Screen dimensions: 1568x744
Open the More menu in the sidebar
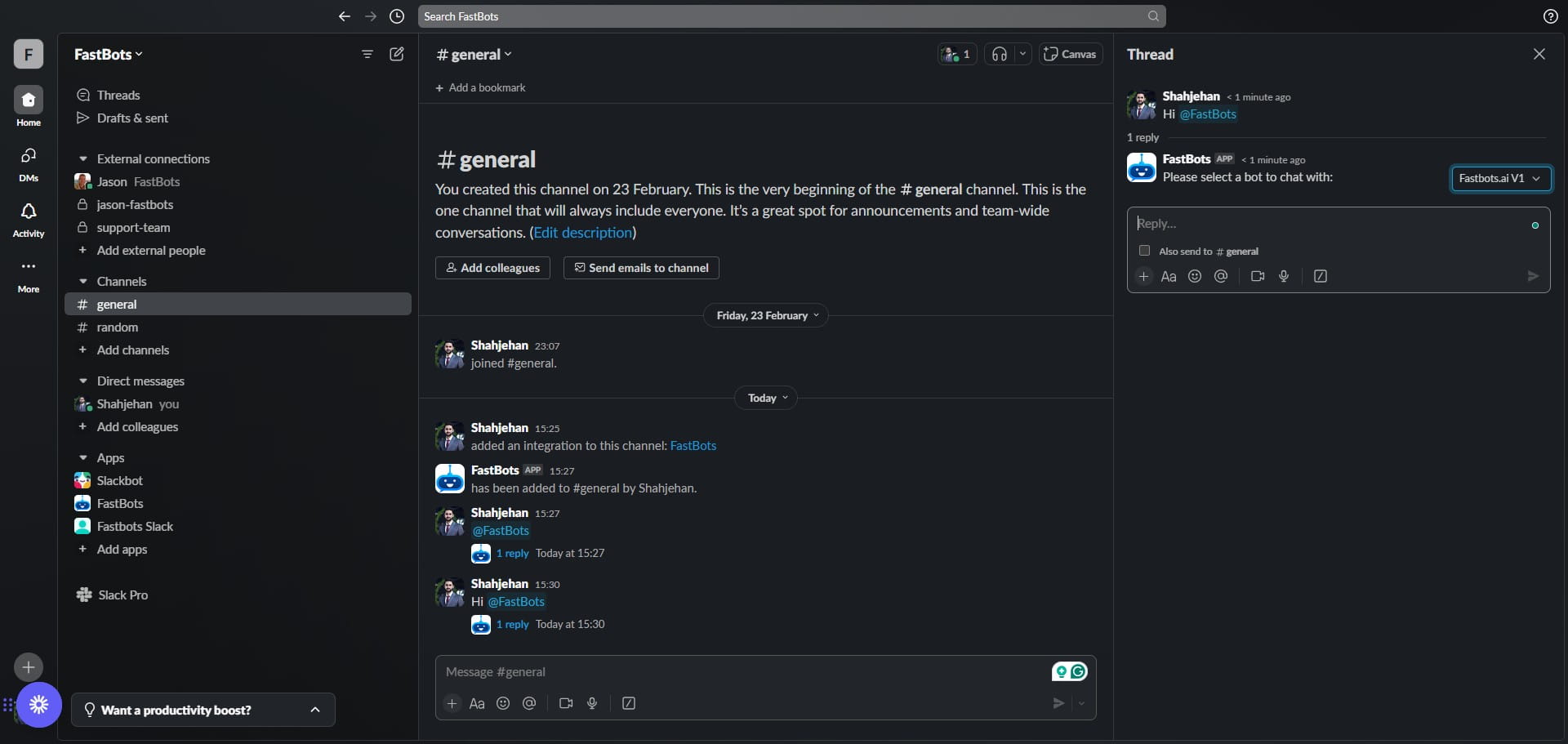tap(29, 275)
